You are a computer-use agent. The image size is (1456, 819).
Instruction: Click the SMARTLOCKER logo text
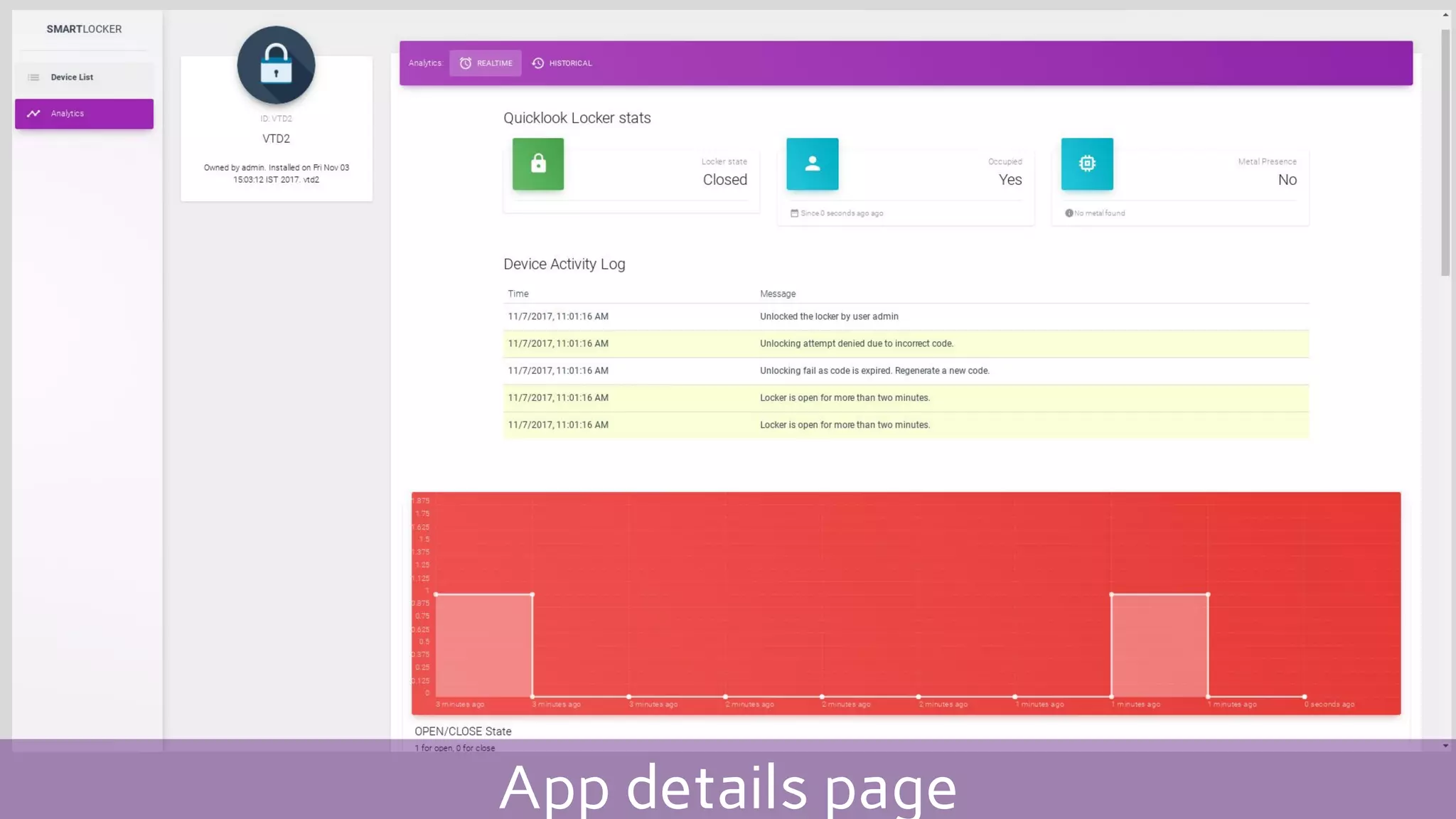pyautogui.click(x=84, y=29)
